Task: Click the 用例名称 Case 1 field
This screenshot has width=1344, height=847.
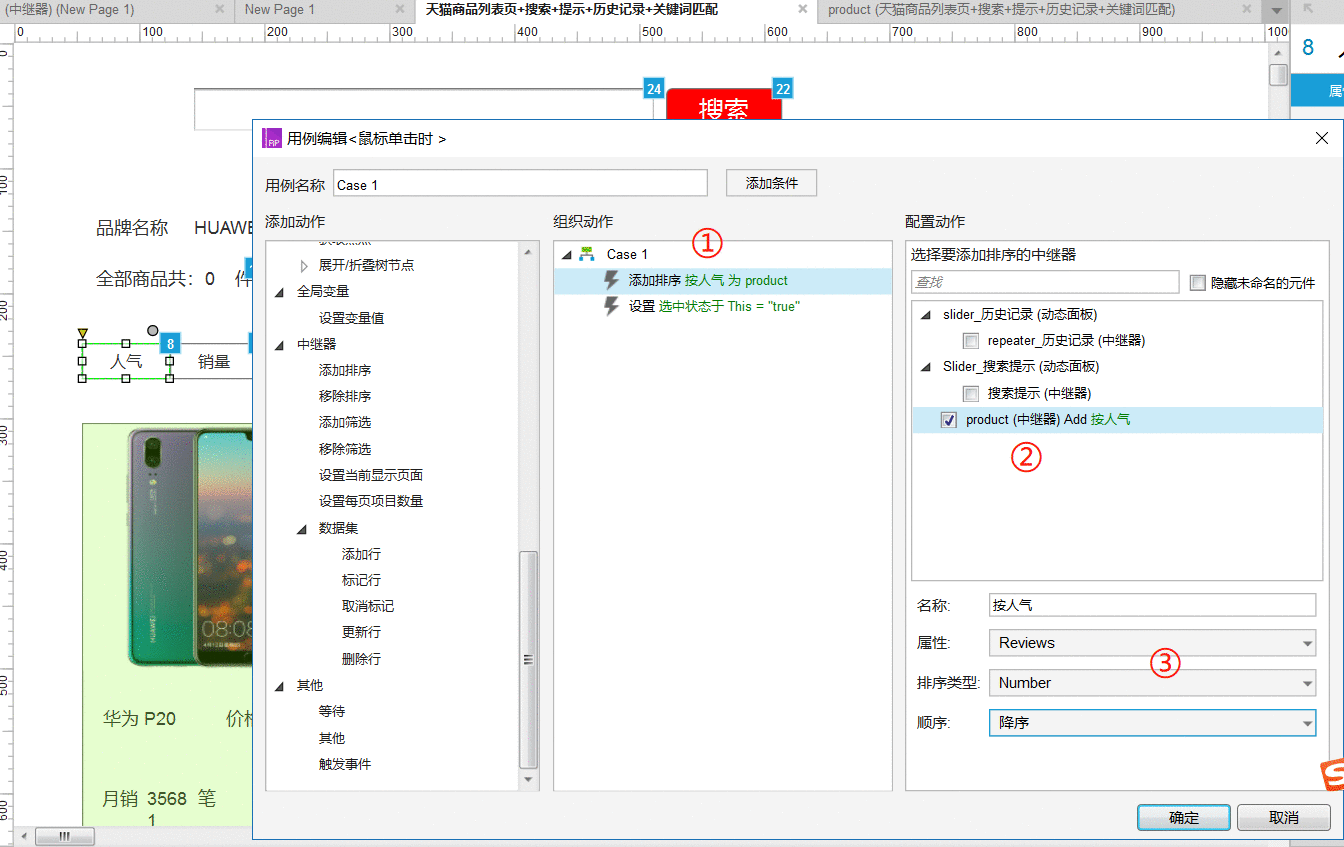Action: [520, 184]
